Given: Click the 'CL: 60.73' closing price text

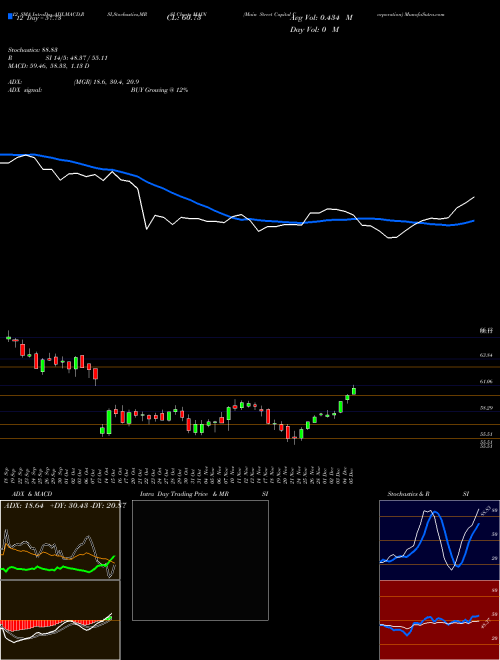Looking at the screenshot, I should [x=184, y=18].
